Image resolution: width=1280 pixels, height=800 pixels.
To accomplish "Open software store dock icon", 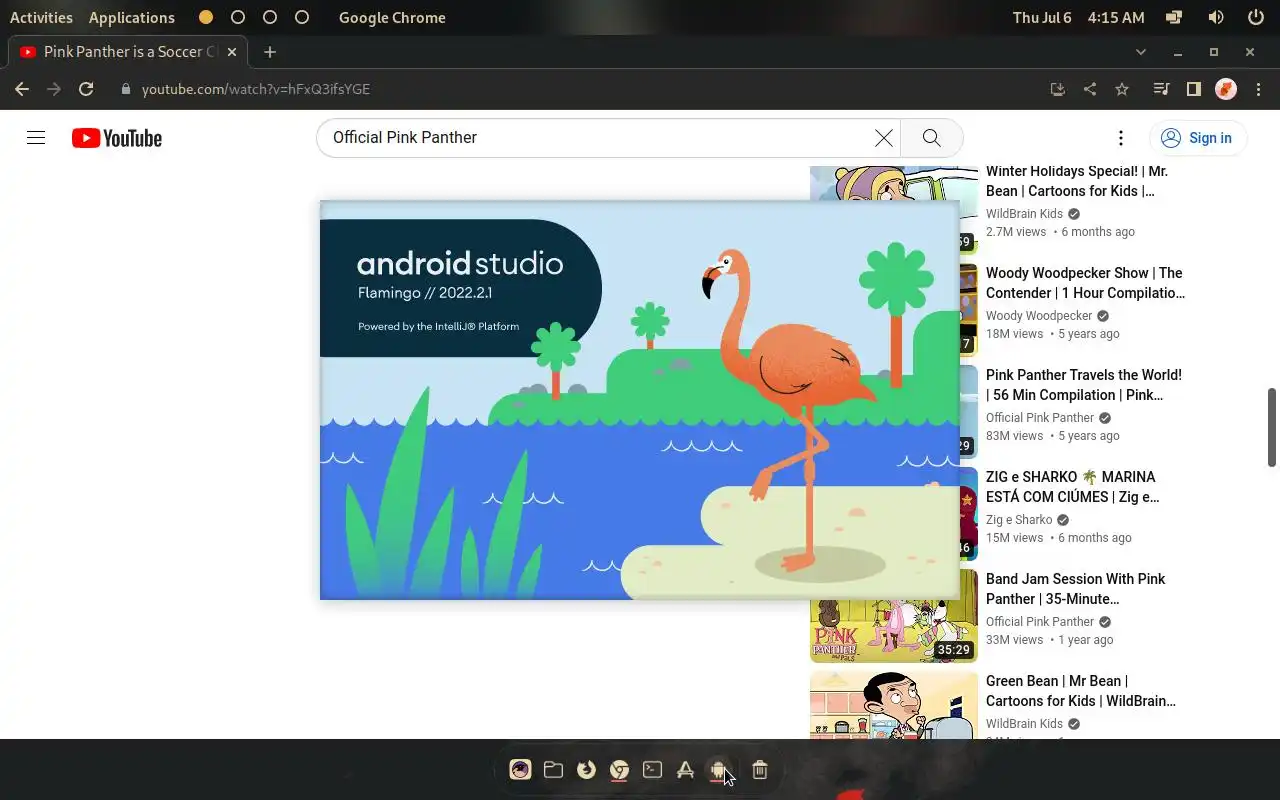I will [686, 769].
